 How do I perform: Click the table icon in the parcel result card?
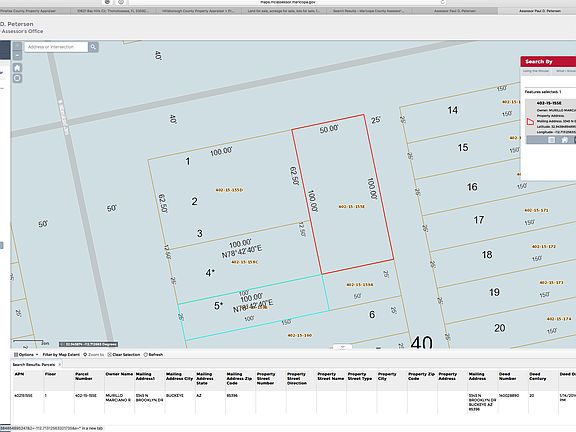pos(551,140)
